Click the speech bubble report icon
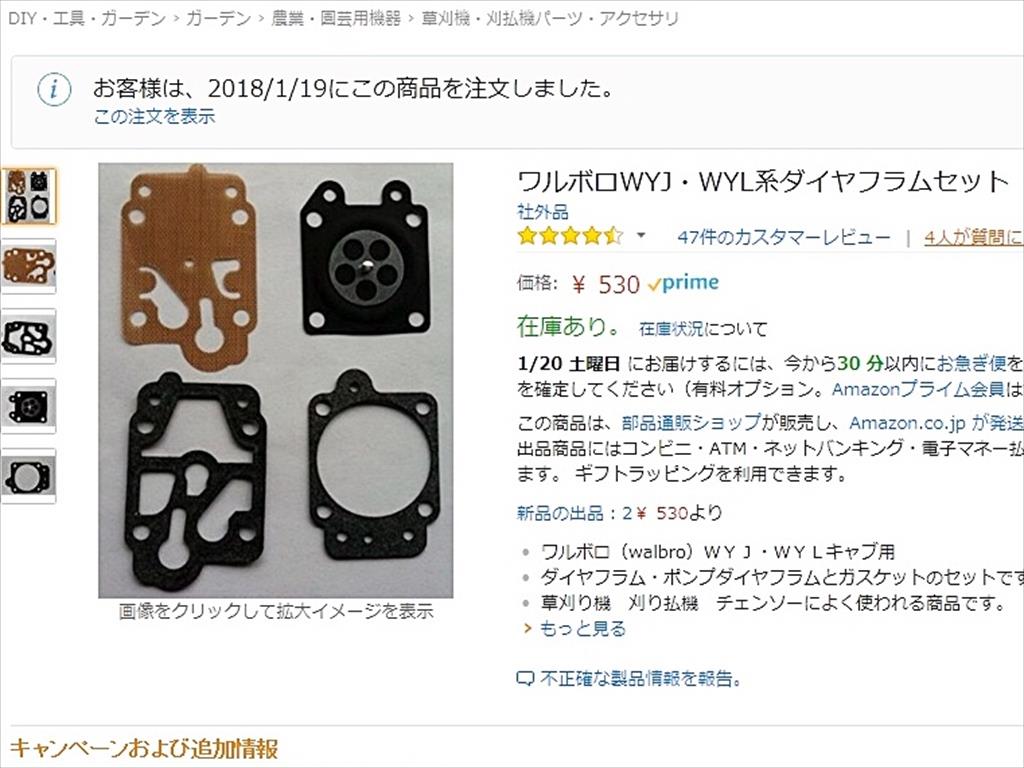Image resolution: width=1024 pixels, height=768 pixels. (x=526, y=679)
